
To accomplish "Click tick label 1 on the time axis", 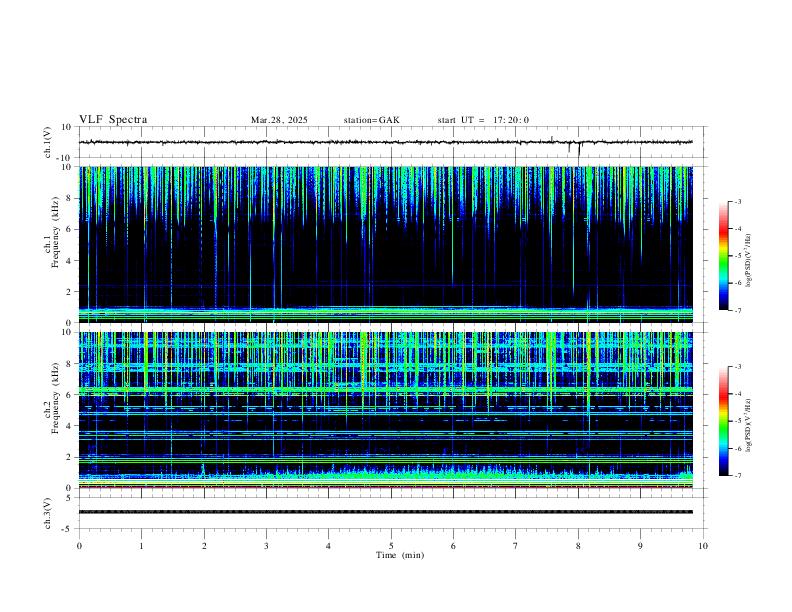I will tap(141, 546).
